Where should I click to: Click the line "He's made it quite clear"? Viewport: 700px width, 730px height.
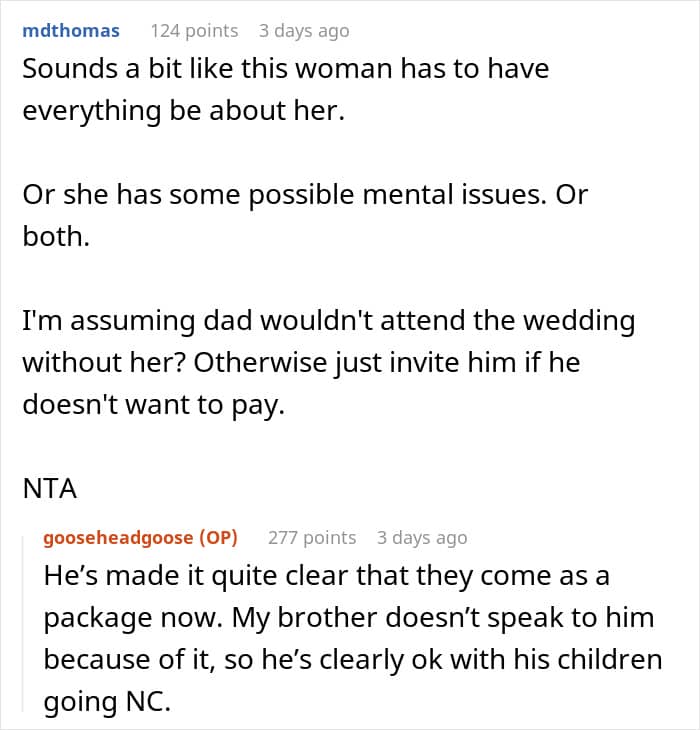click(x=324, y=577)
